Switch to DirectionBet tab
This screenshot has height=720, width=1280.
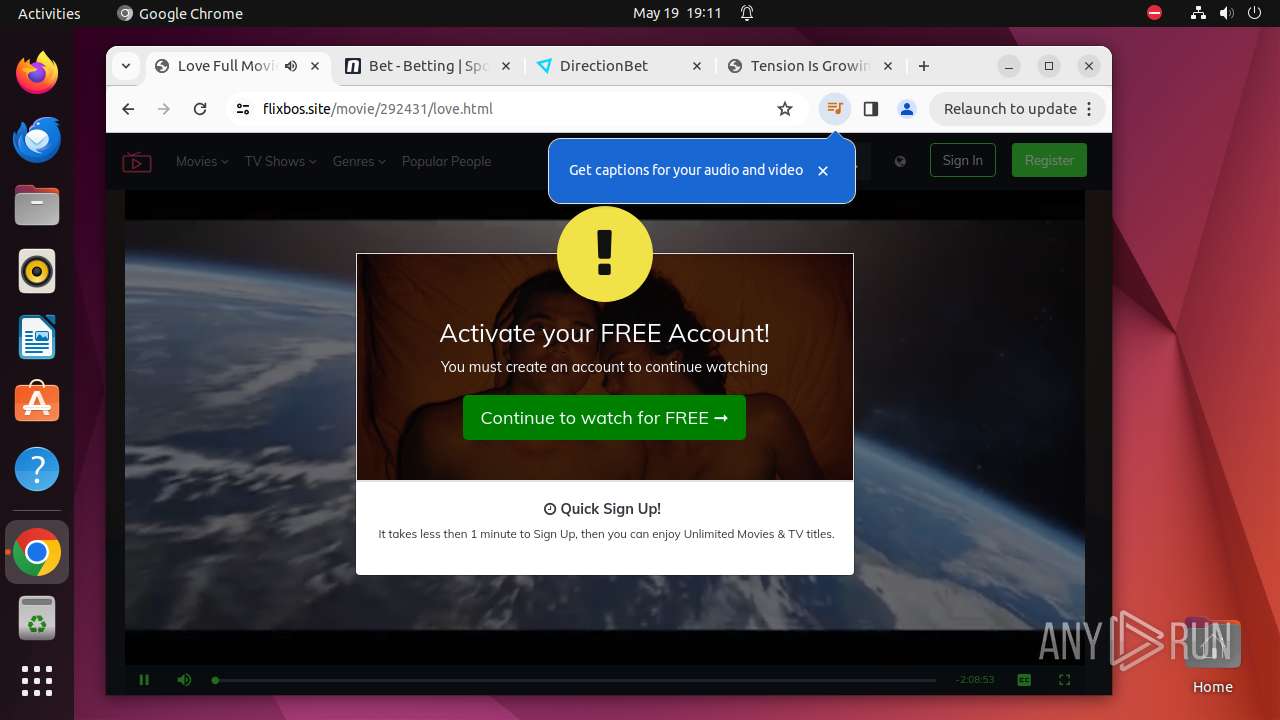click(x=619, y=66)
